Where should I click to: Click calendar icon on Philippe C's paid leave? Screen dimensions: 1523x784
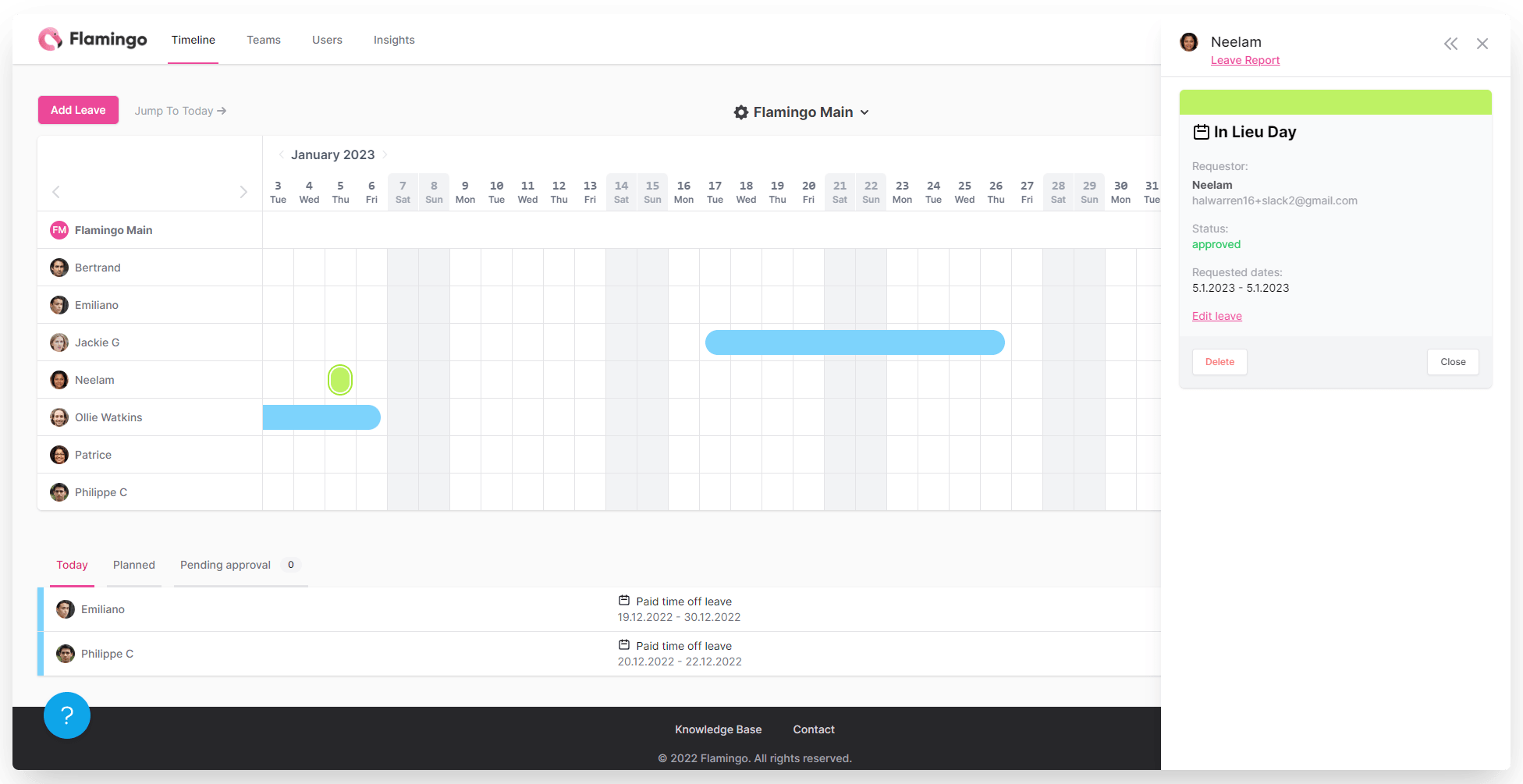click(624, 645)
